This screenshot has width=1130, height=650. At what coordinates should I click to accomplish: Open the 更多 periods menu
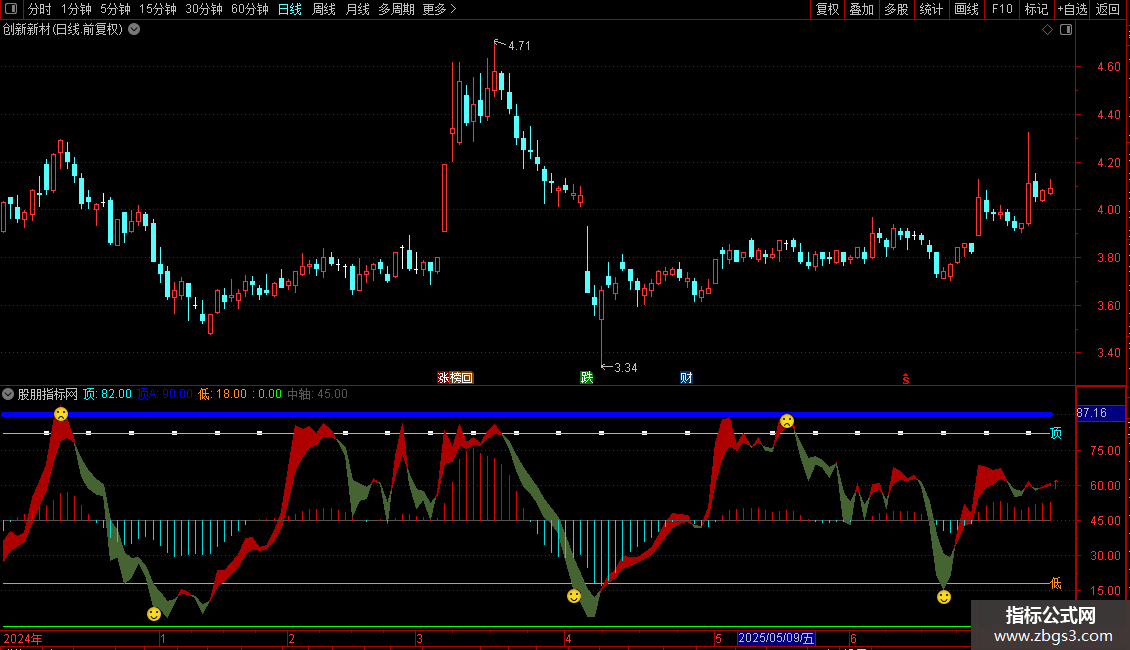439,9
